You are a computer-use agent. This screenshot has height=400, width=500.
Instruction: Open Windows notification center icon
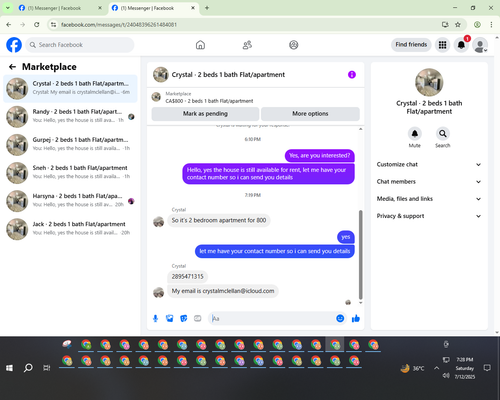[487, 368]
